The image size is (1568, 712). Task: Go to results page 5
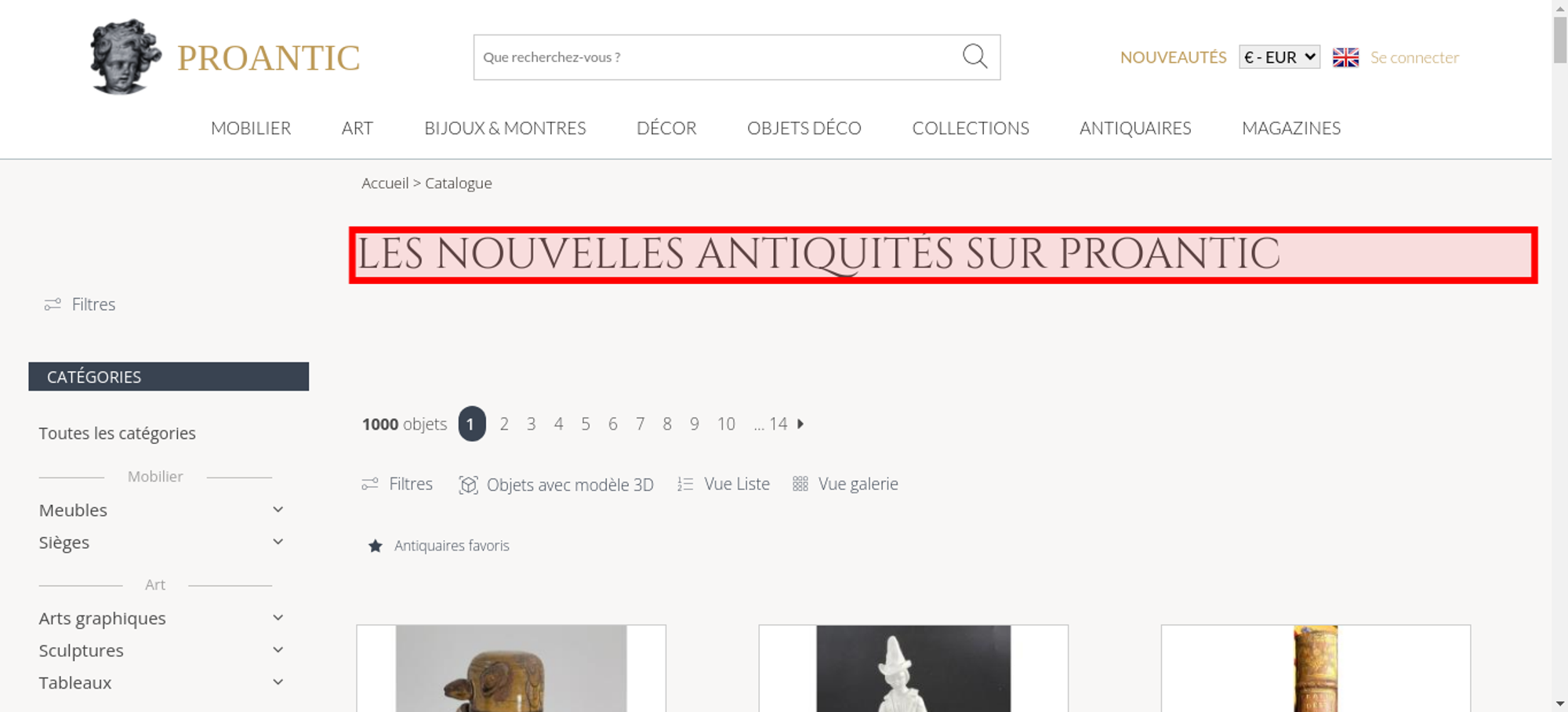tap(586, 423)
